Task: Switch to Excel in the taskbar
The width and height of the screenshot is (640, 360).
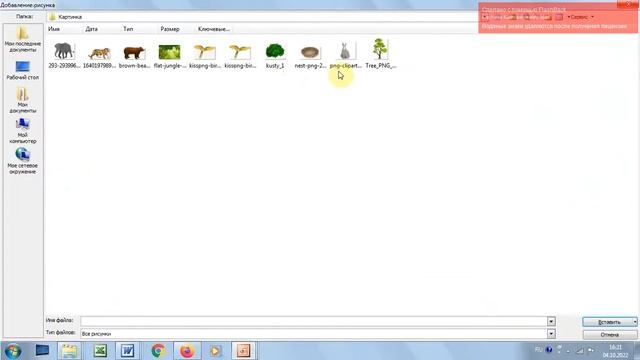Action: [100, 351]
